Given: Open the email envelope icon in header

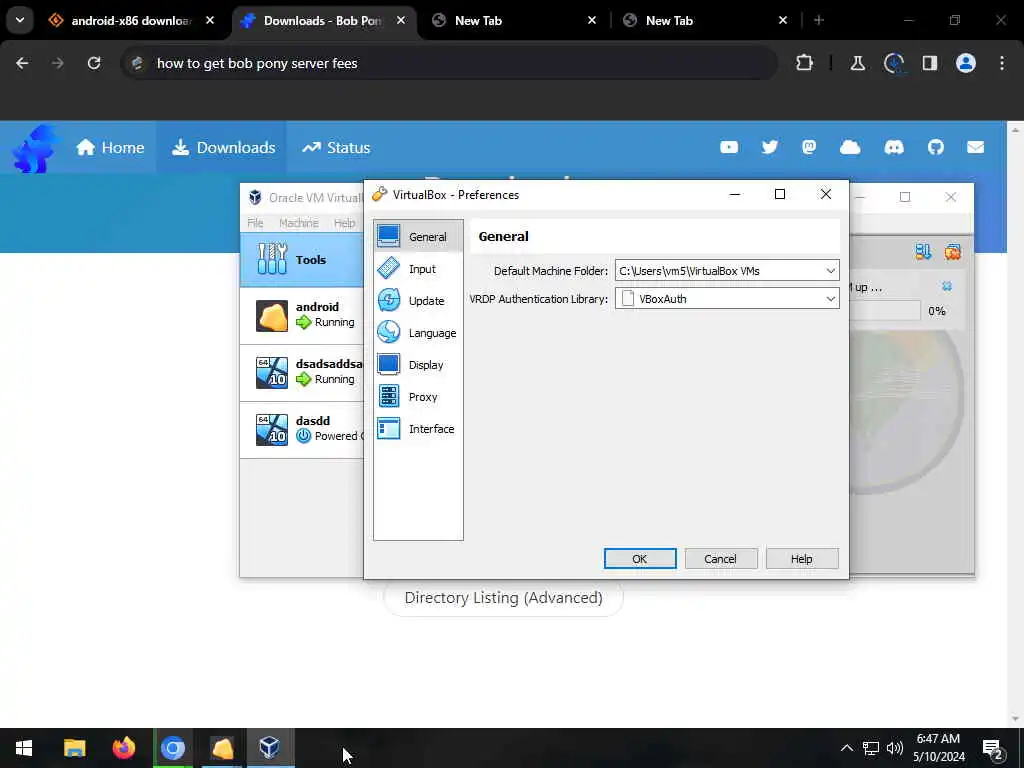Looking at the screenshot, I should (x=976, y=148).
